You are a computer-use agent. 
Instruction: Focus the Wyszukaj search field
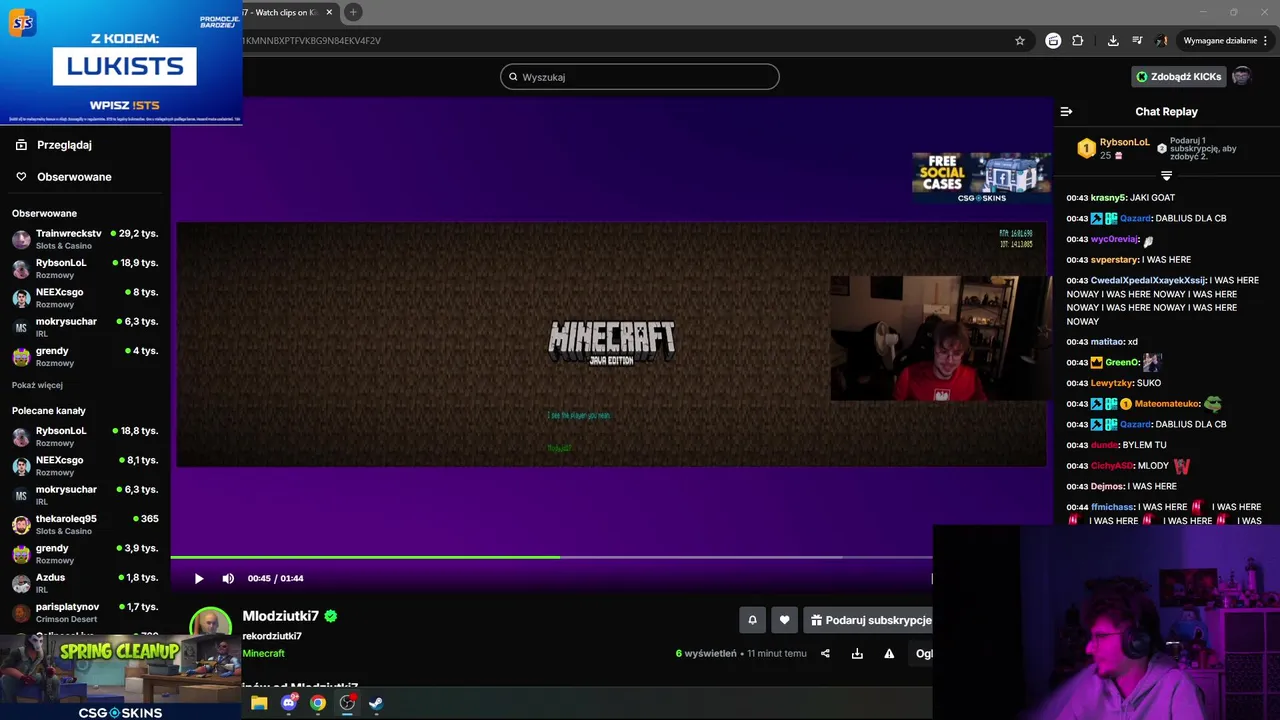(x=640, y=77)
